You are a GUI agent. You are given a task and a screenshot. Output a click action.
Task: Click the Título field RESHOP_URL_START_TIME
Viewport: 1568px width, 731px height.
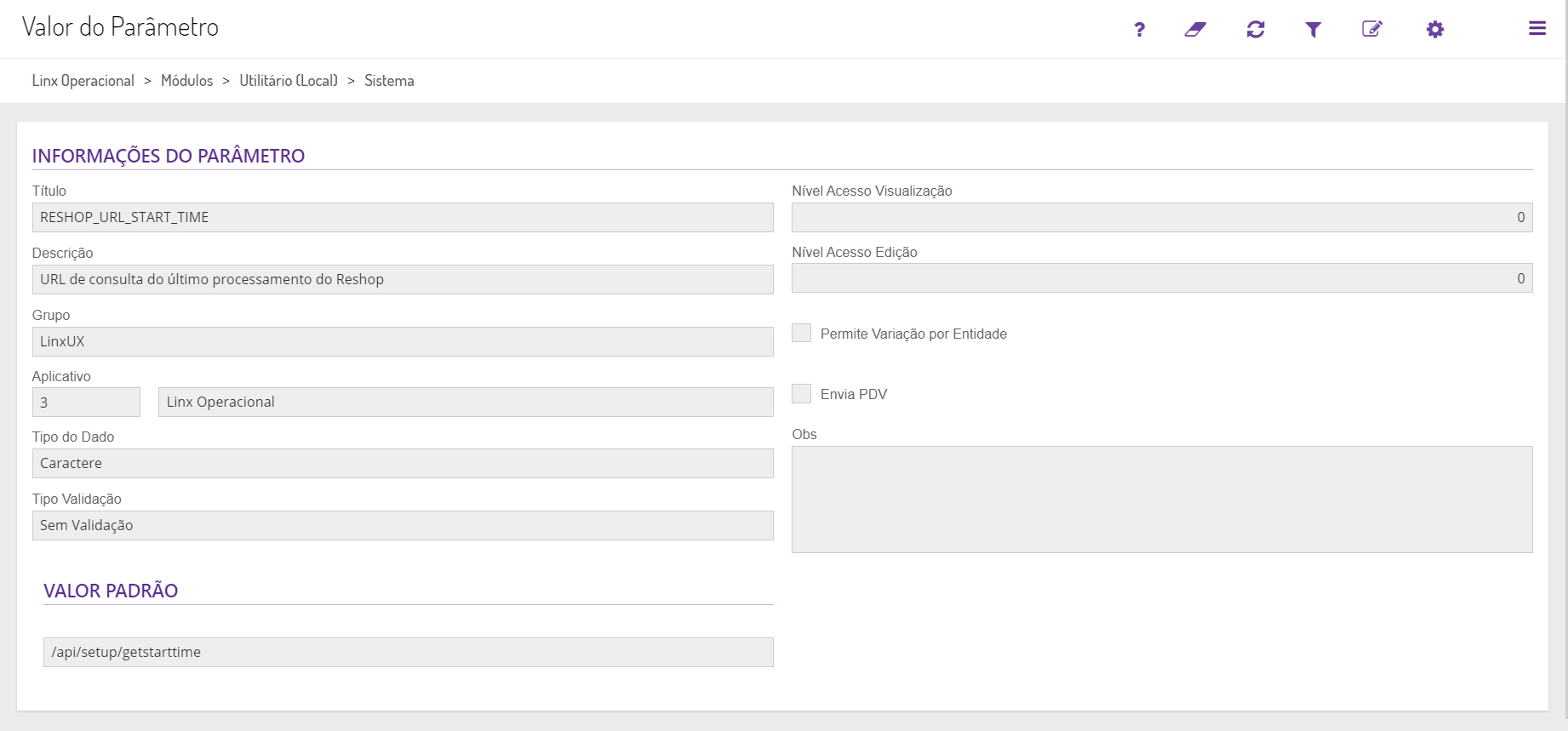click(403, 218)
